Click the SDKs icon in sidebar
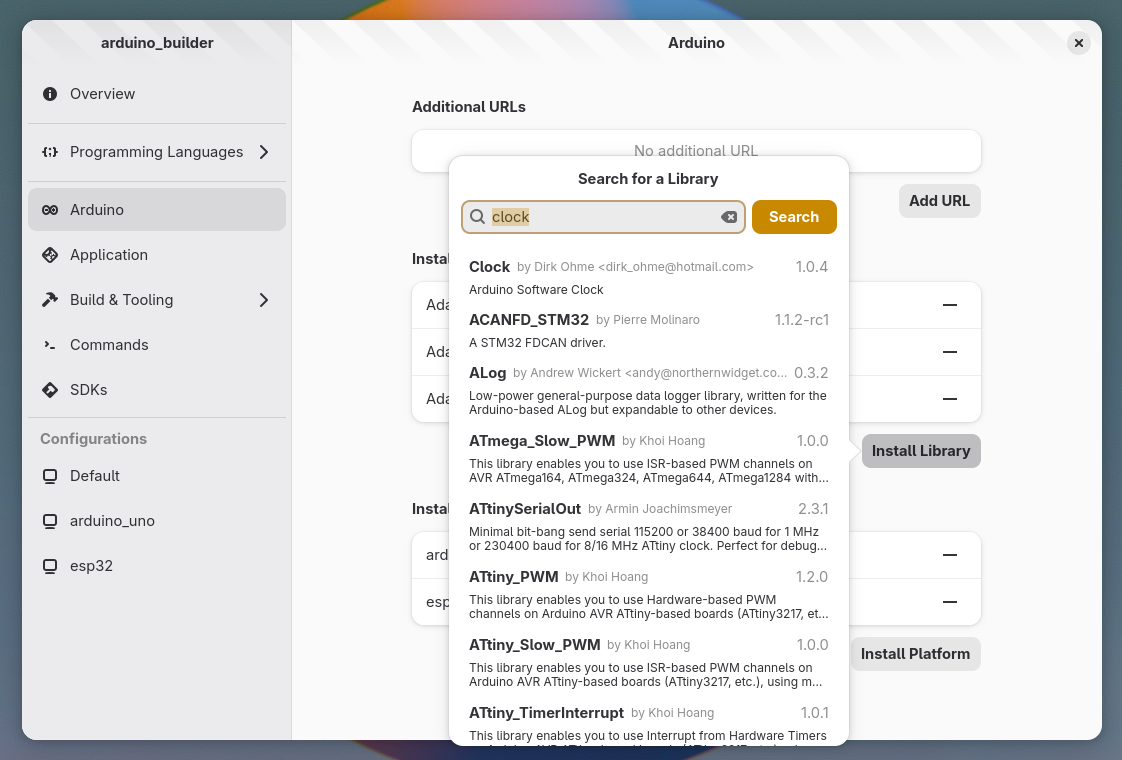Image resolution: width=1122 pixels, height=760 pixels. coord(49,390)
